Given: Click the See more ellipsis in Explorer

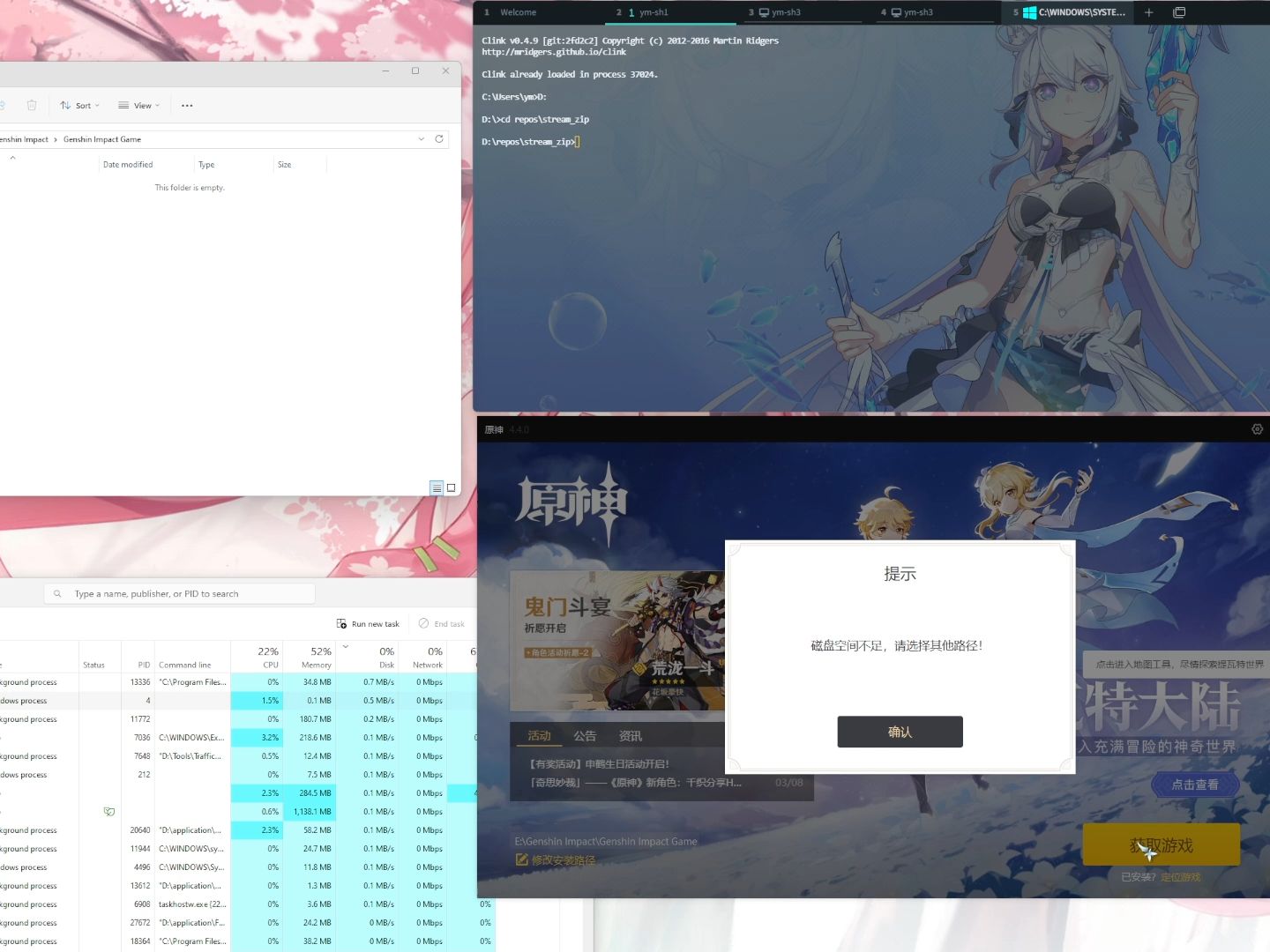Looking at the screenshot, I should point(187,106).
